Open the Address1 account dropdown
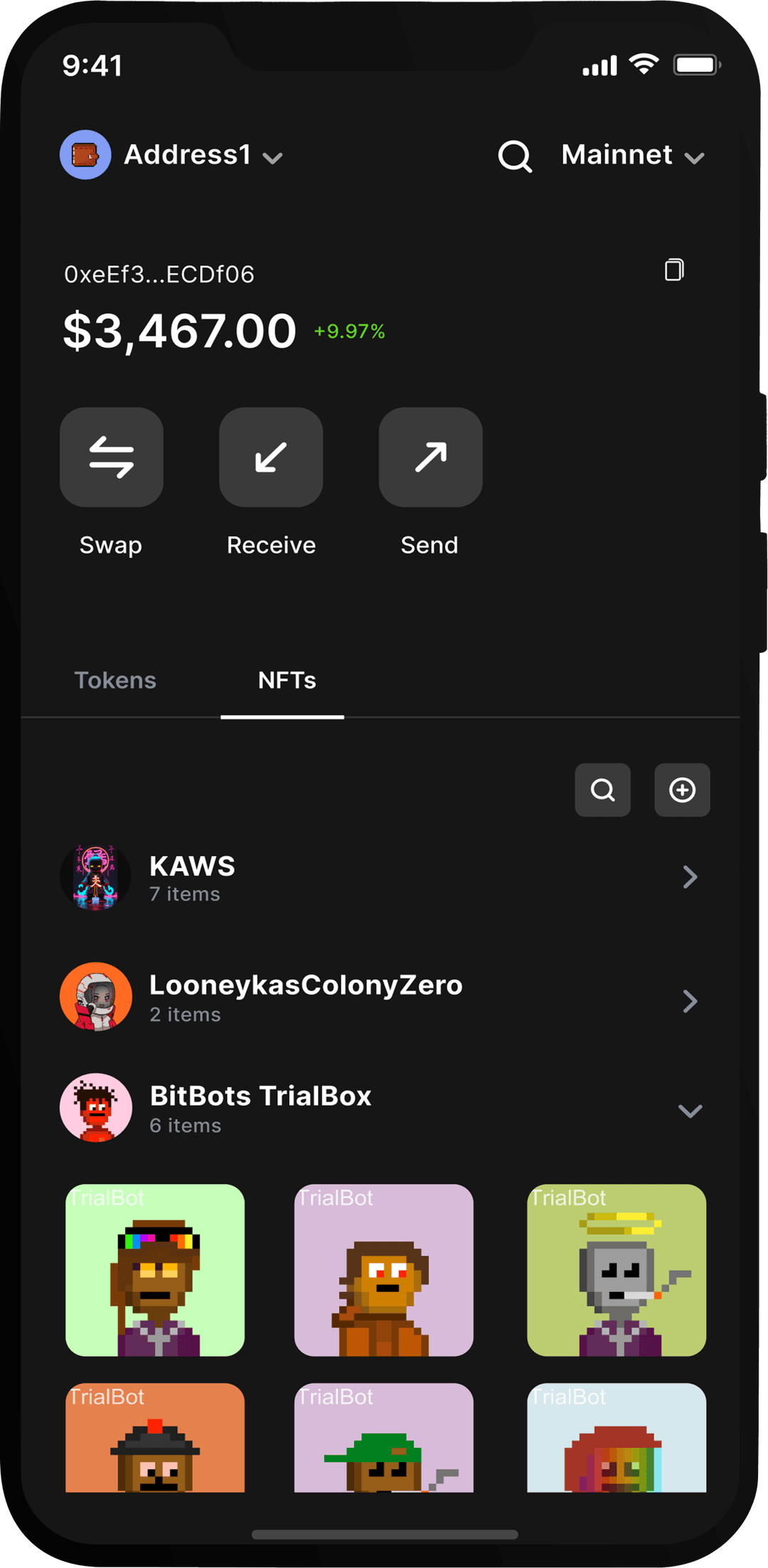768x1568 pixels. pos(203,155)
